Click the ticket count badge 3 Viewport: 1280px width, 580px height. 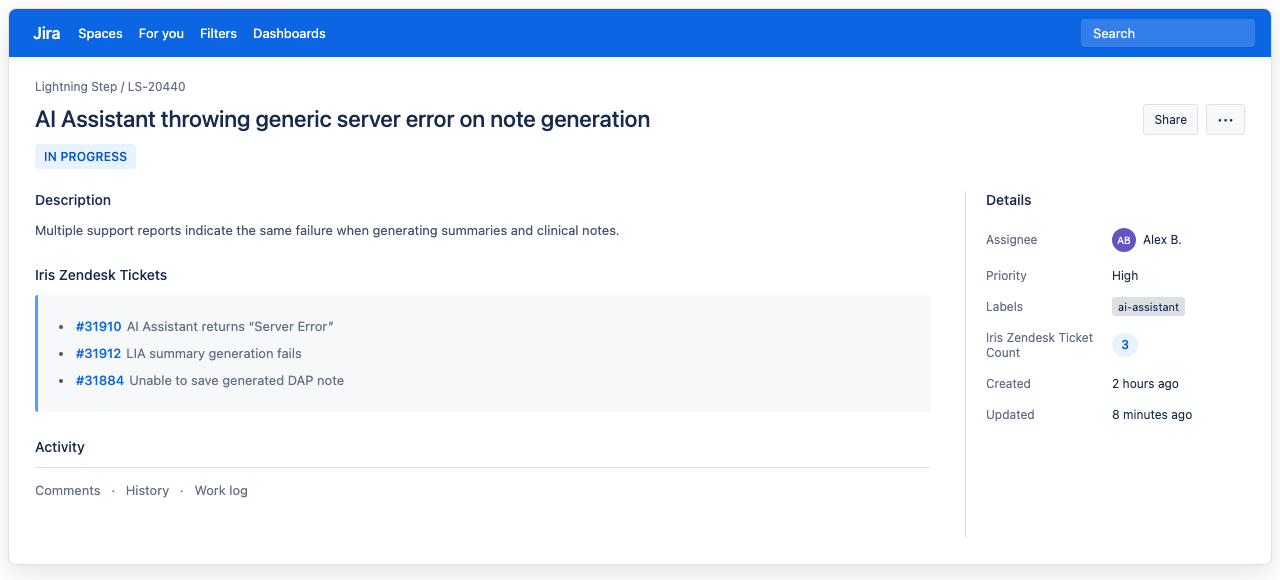pos(1125,345)
